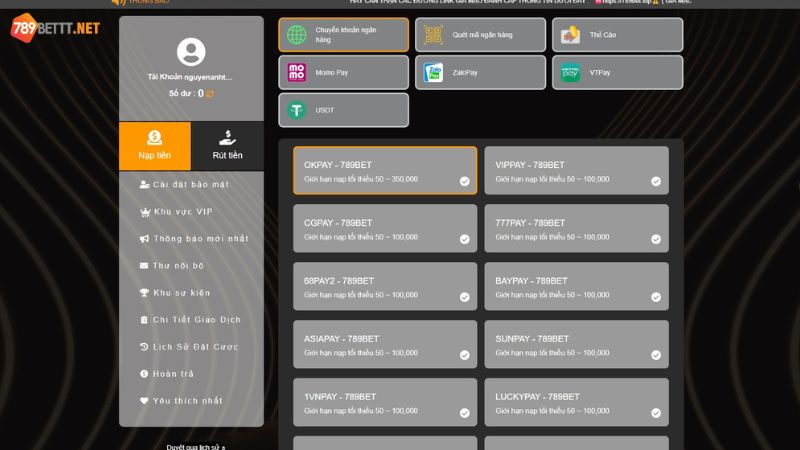Click the user avatar icon
Screen dimensions: 800x450
[191, 52]
